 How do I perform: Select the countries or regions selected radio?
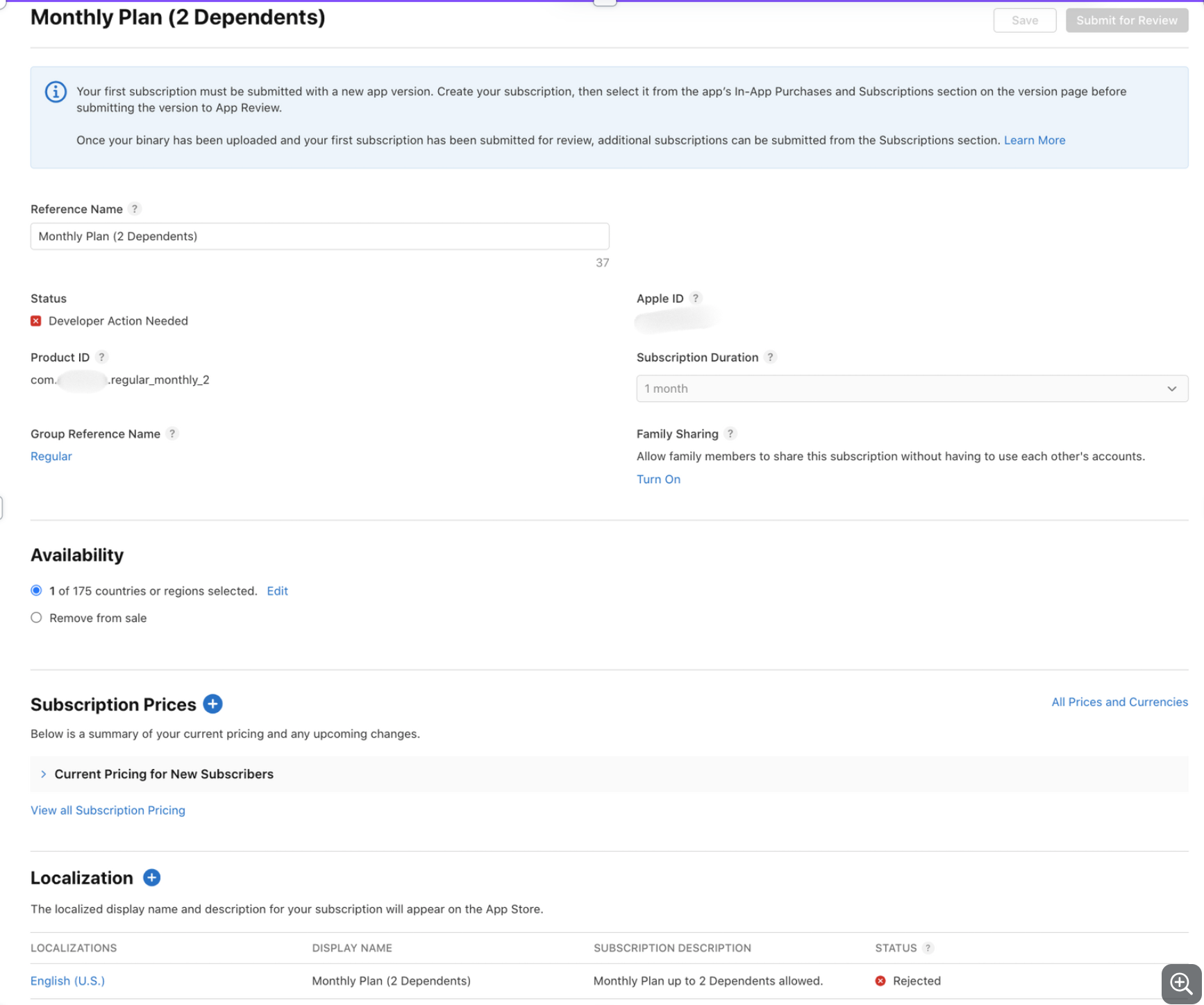(36, 591)
